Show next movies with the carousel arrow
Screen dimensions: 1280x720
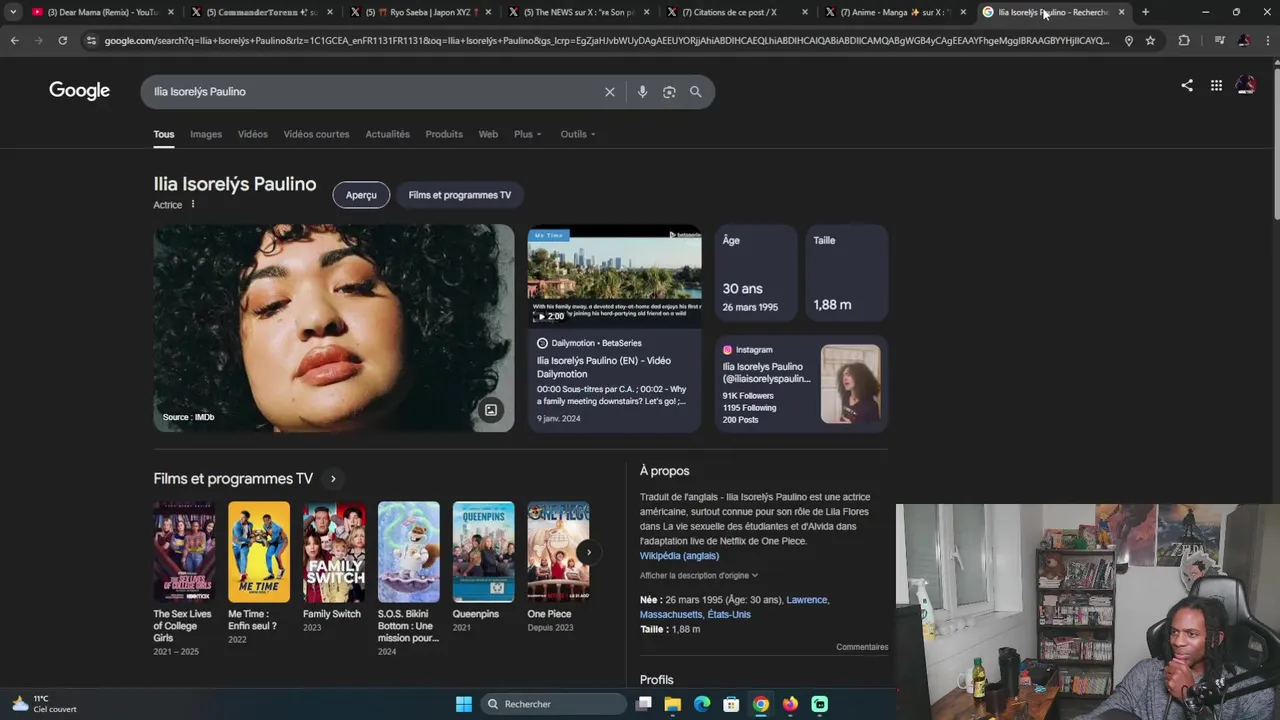coord(589,552)
